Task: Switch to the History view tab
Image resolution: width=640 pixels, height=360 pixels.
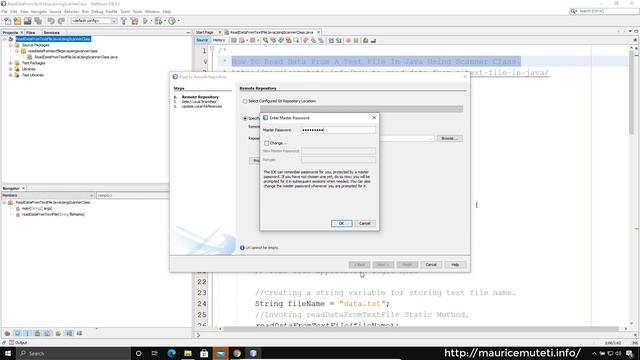Action: point(219,40)
